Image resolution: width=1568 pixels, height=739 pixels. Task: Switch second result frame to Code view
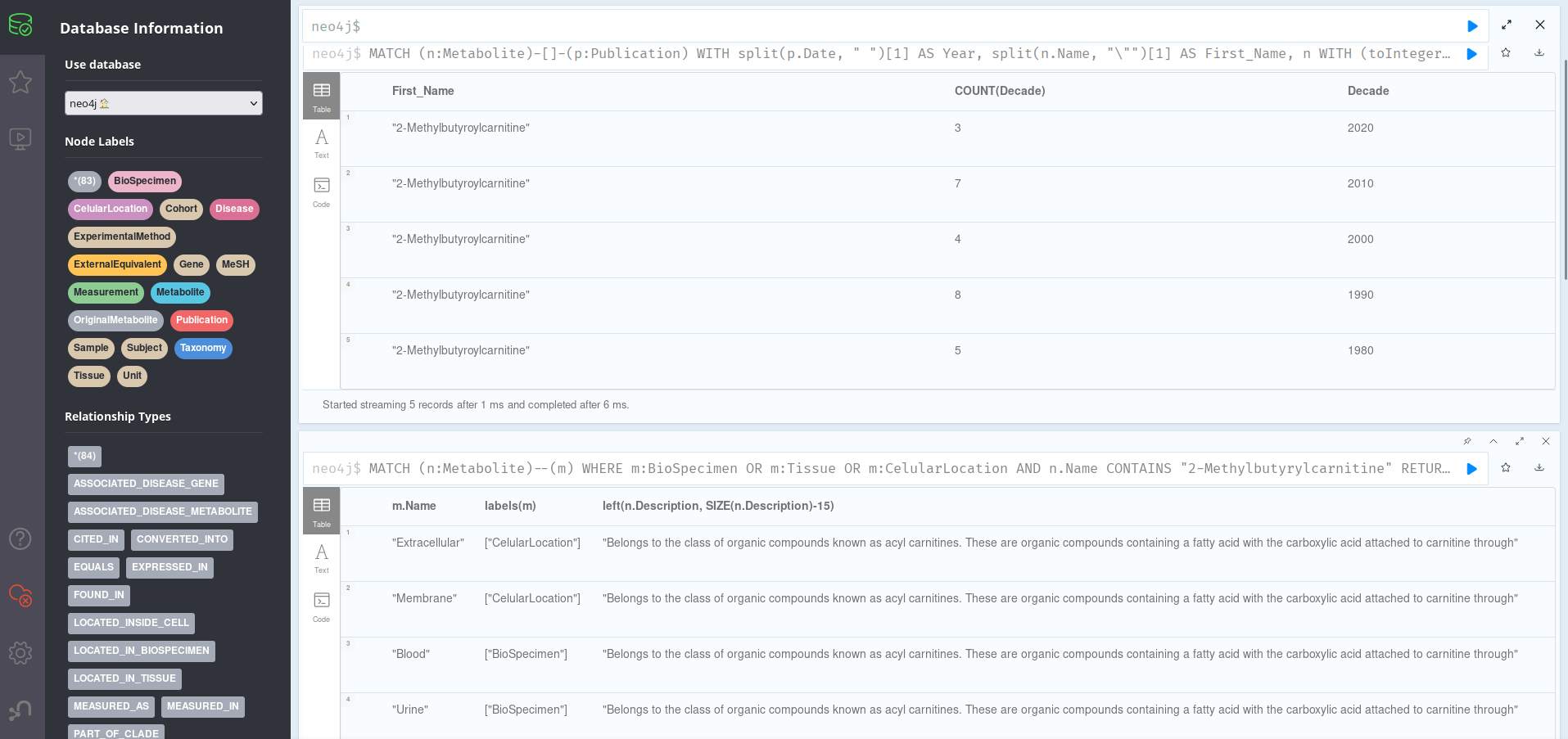pos(322,607)
